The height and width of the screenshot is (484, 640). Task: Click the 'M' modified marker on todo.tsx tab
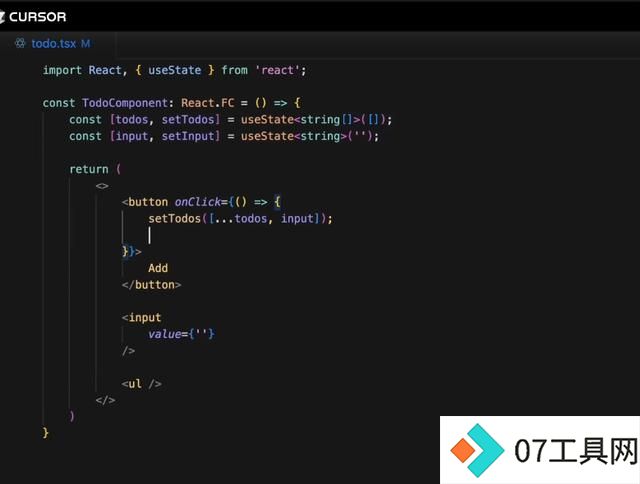(x=85, y=44)
